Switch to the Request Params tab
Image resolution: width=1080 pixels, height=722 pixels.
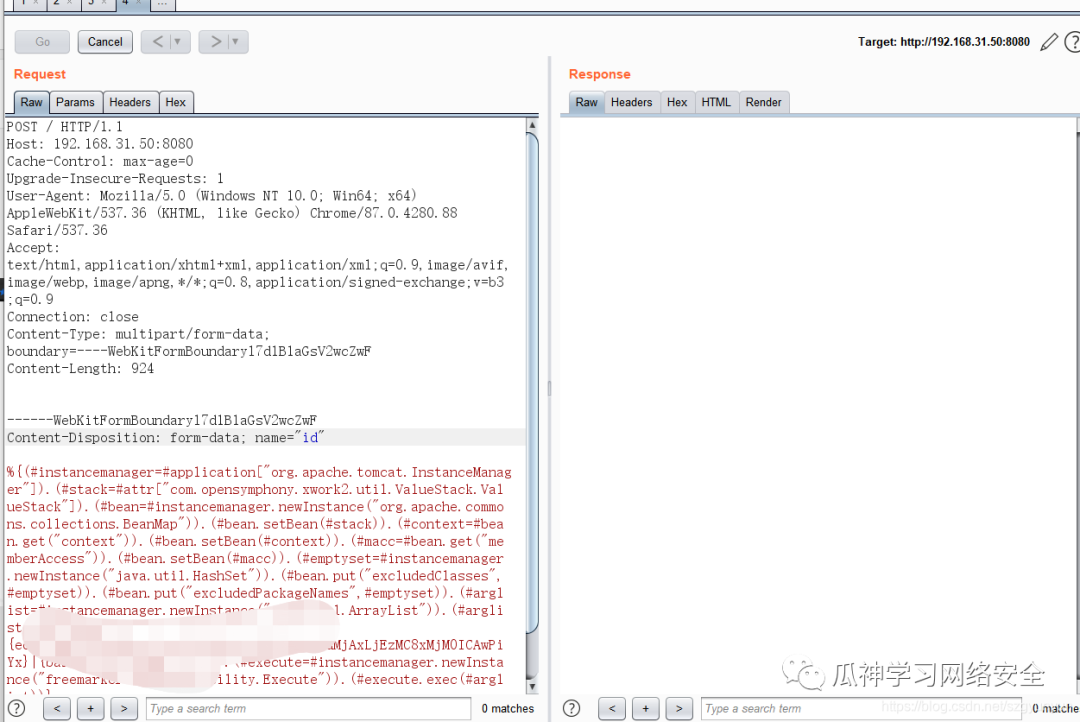[75, 102]
